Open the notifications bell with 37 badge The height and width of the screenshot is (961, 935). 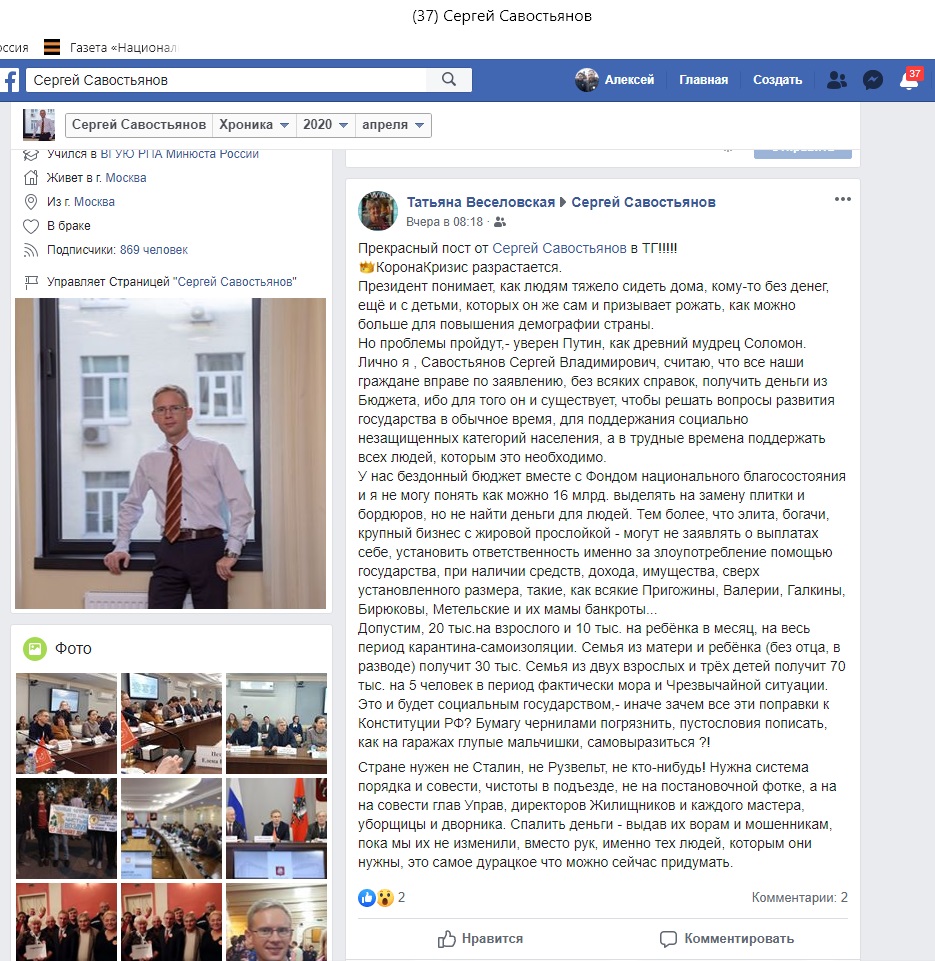pos(909,80)
